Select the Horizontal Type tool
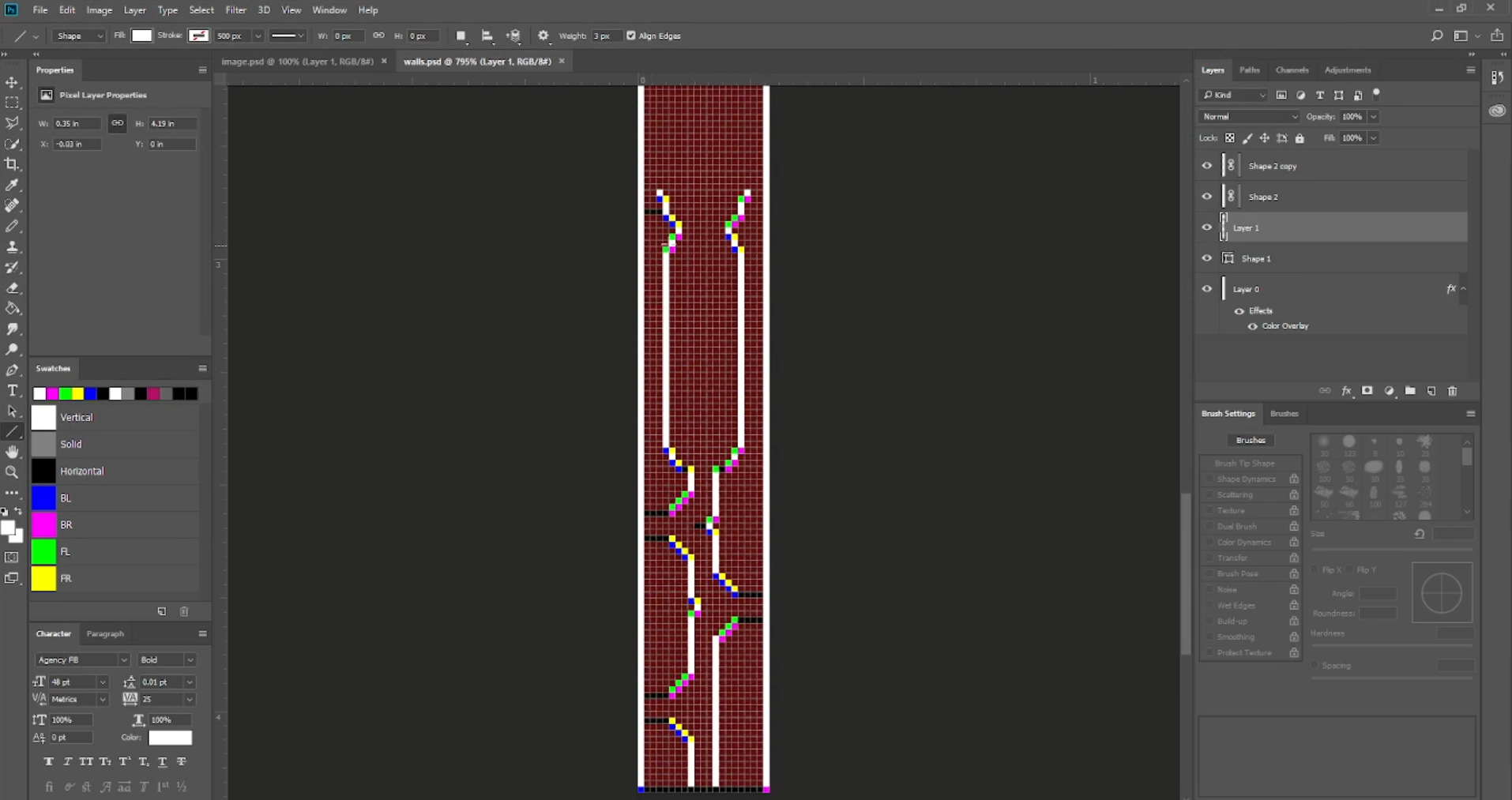1512x800 pixels. tap(12, 391)
